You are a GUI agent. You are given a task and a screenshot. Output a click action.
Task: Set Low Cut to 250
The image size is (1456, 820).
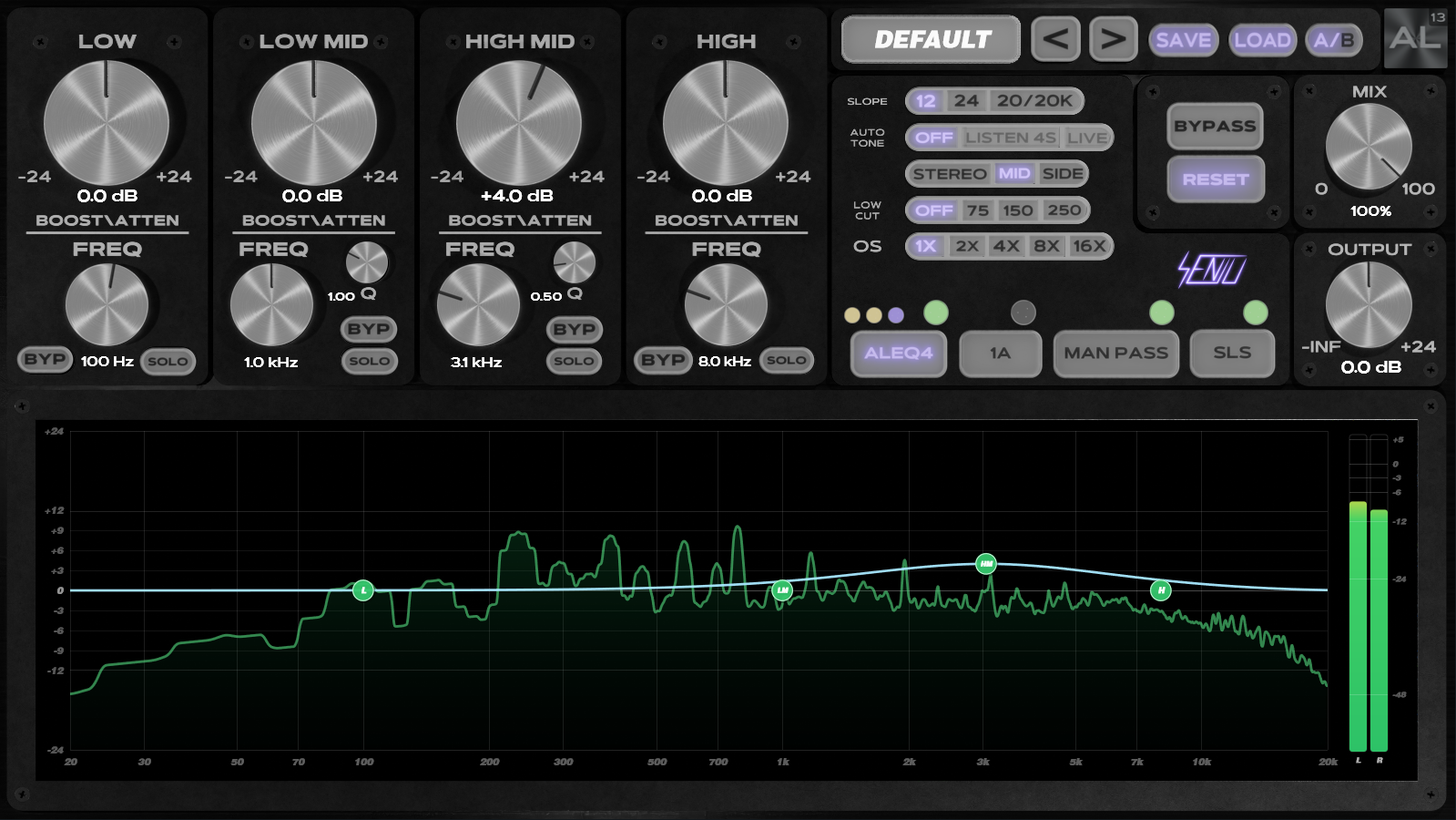[x=1064, y=210]
